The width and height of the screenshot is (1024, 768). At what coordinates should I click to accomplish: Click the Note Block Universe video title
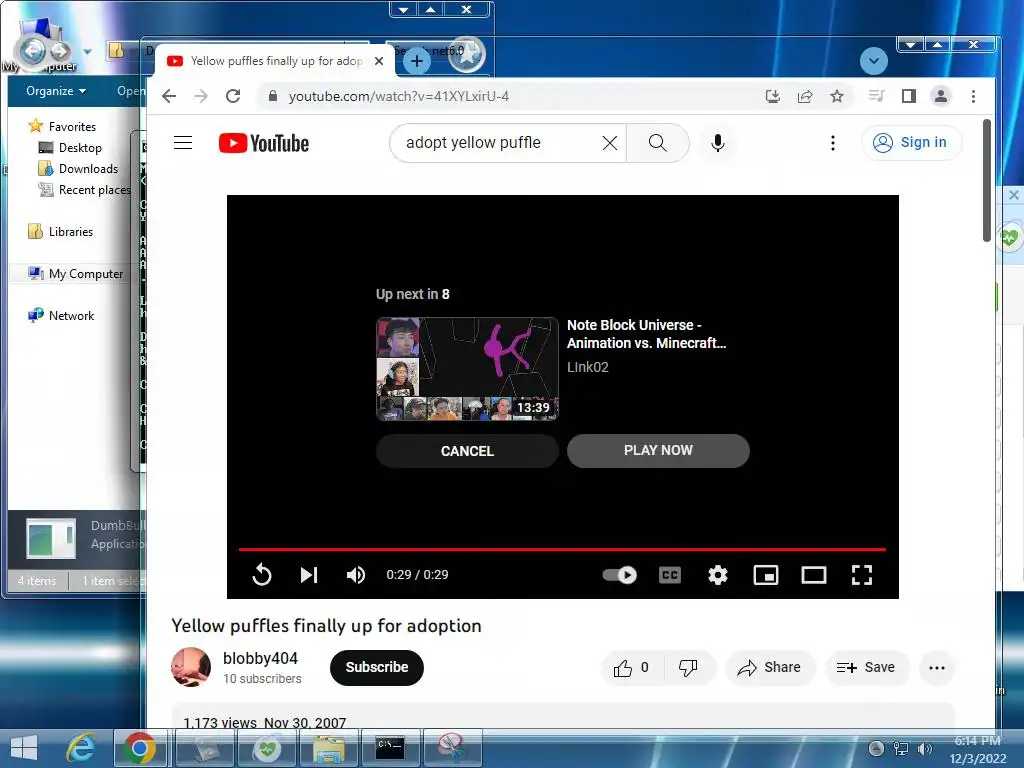(x=647, y=334)
